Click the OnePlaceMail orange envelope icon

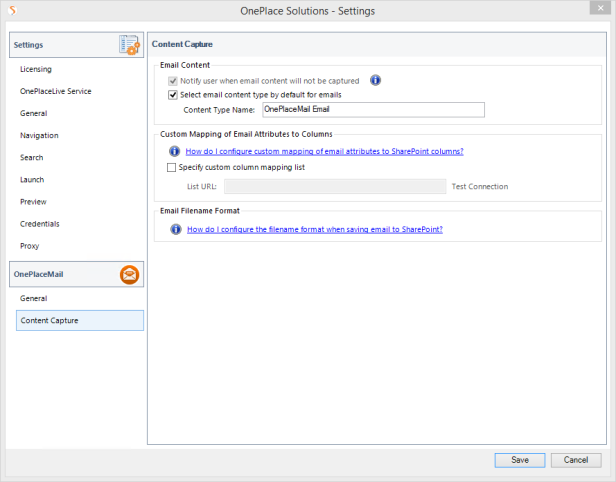pos(130,275)
